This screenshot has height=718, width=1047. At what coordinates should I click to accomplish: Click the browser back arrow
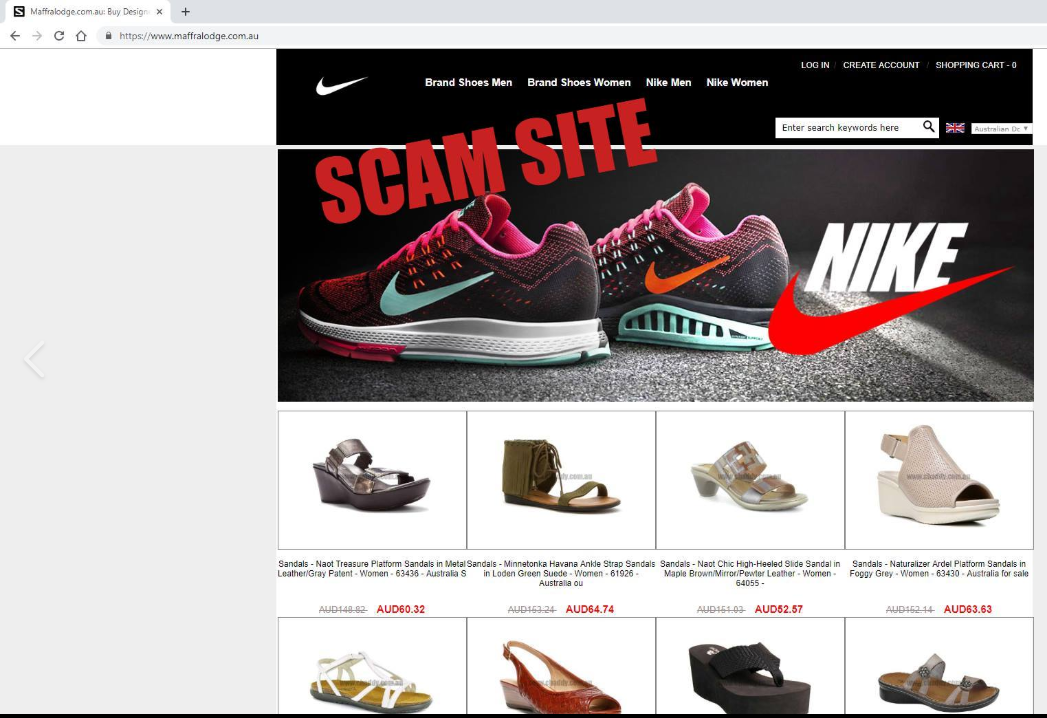point(15,36)
